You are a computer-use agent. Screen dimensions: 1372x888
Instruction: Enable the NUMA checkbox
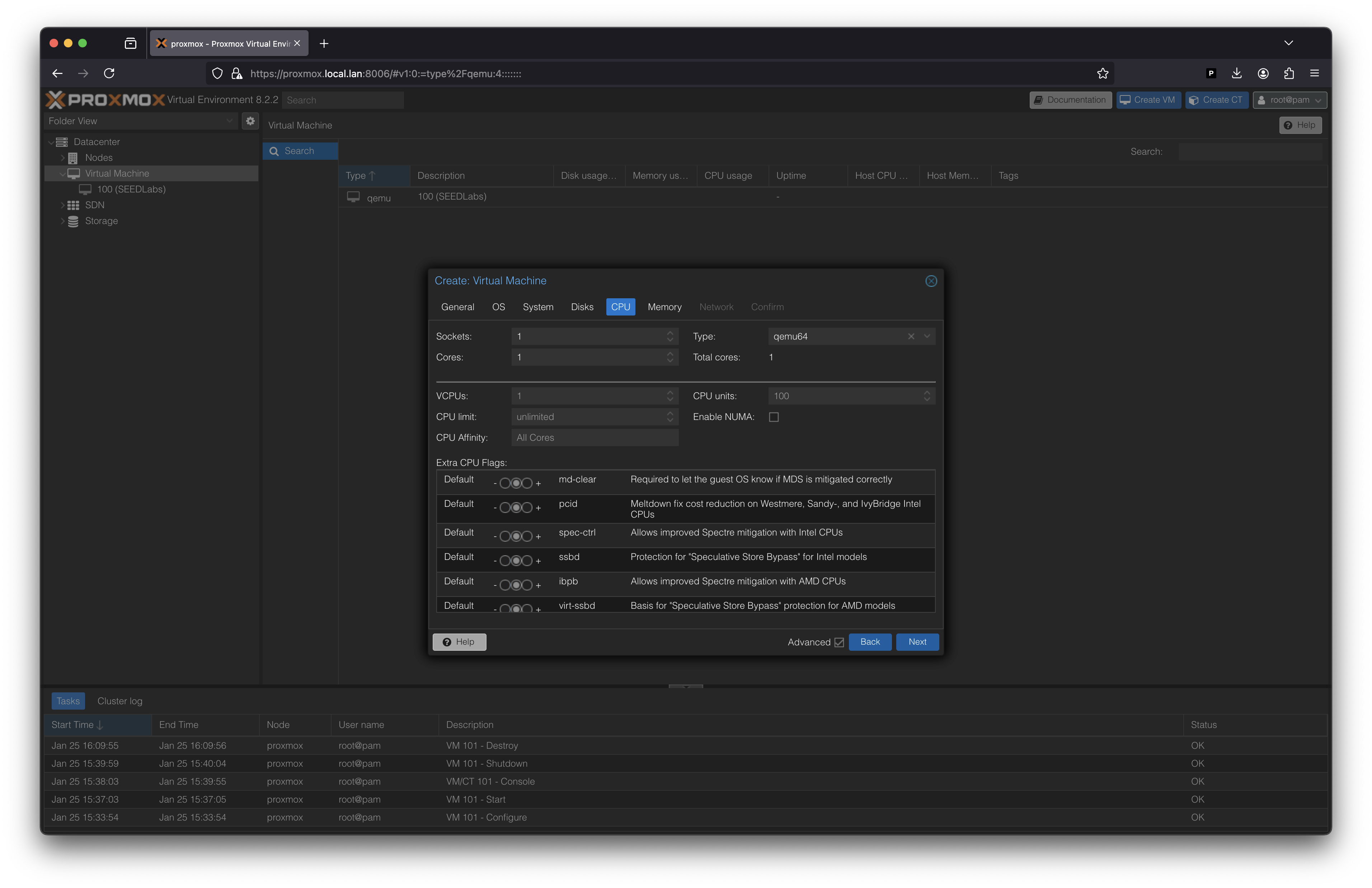pos(774,417)
